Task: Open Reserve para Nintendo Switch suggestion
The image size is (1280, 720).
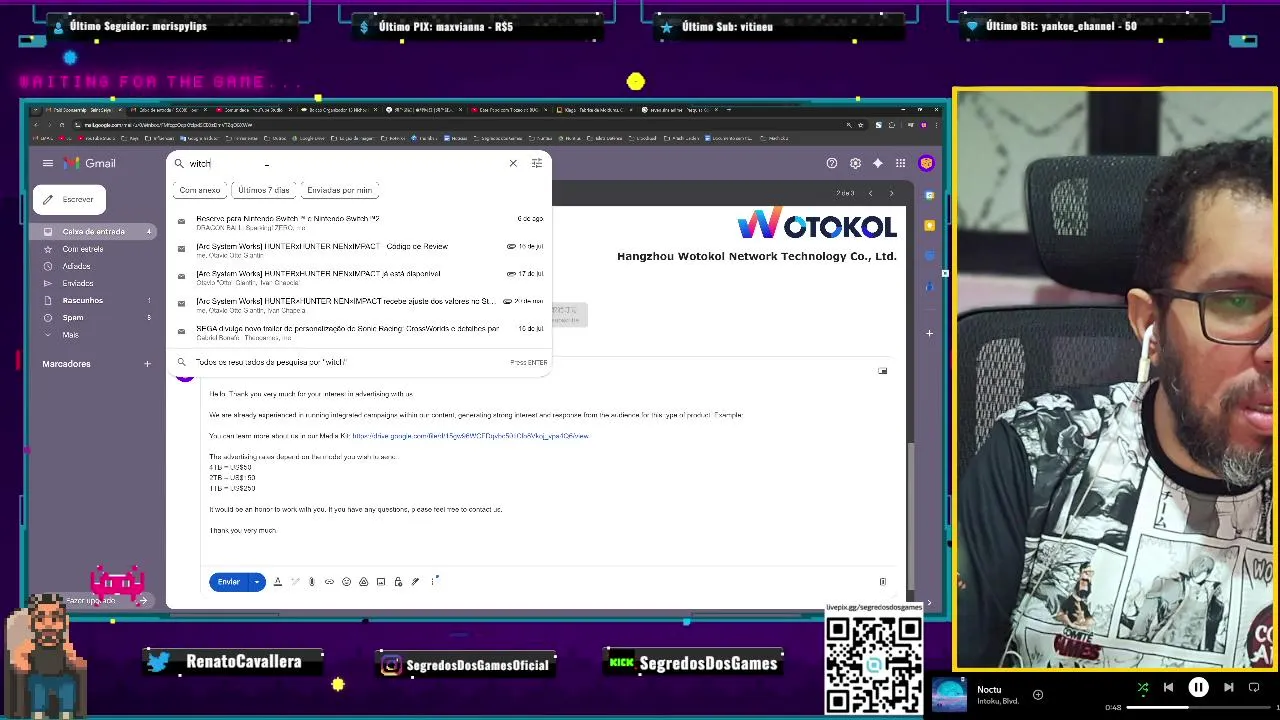Action: (359, 222)
